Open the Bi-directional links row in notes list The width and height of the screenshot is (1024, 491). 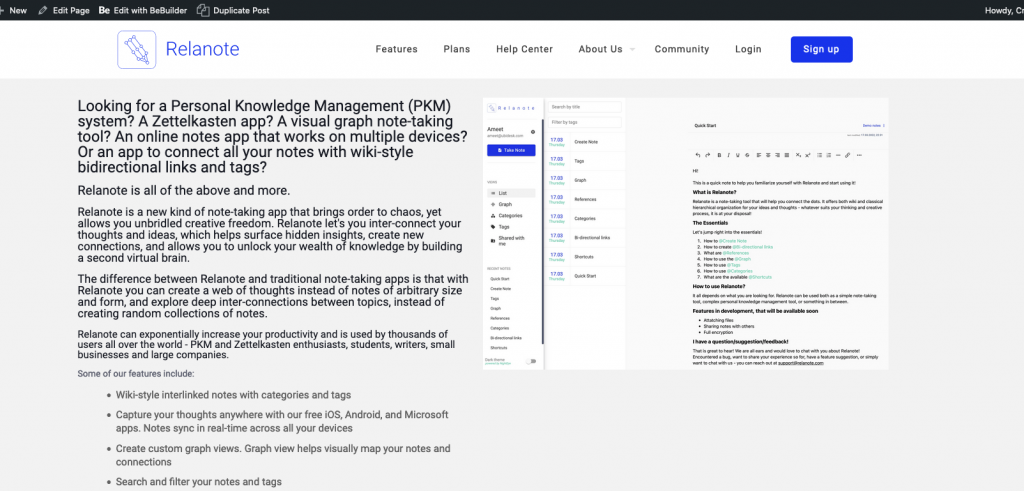586,237
